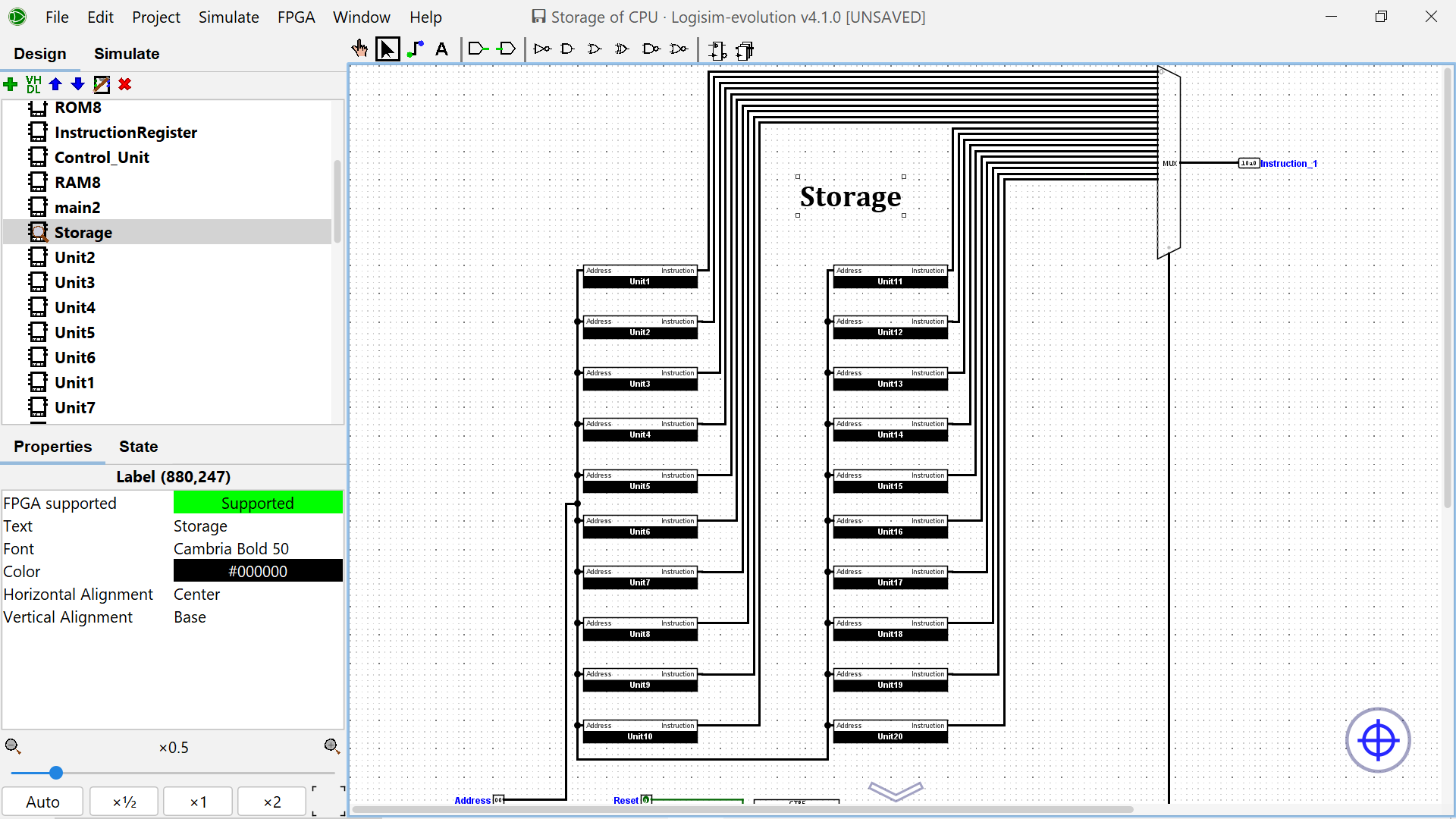1456x819 pixels.
Task: Open the Edit menu
Action: pos(100,17)
